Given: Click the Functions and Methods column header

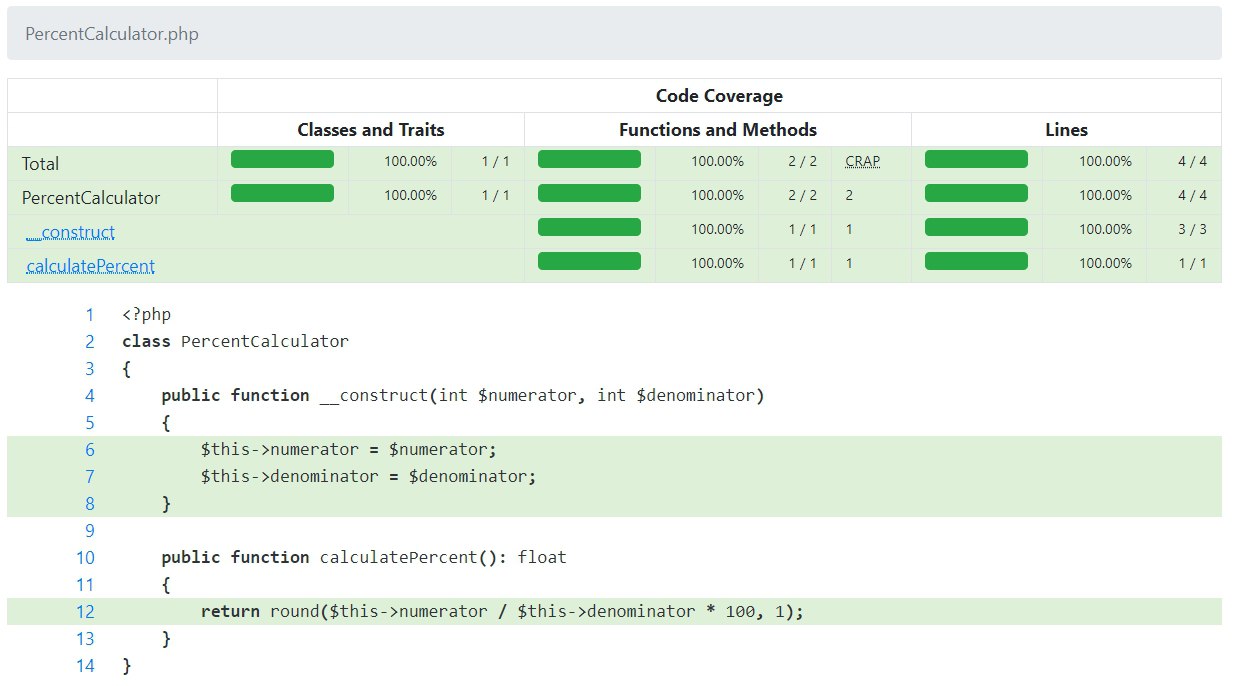Looking at the screenshot, I should (718, 130).
